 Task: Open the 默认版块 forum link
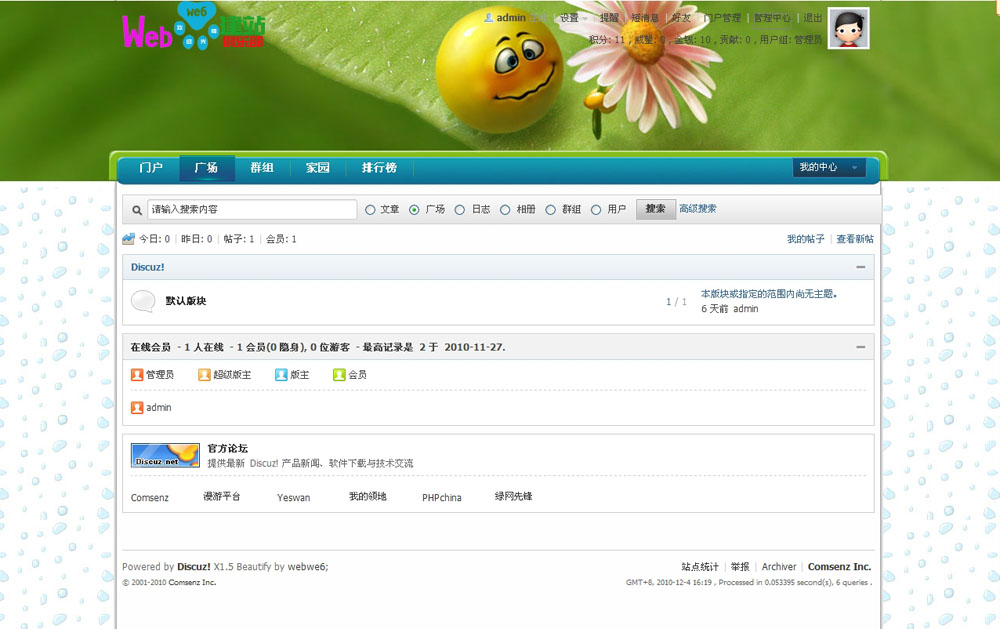(x=186, y=300)
